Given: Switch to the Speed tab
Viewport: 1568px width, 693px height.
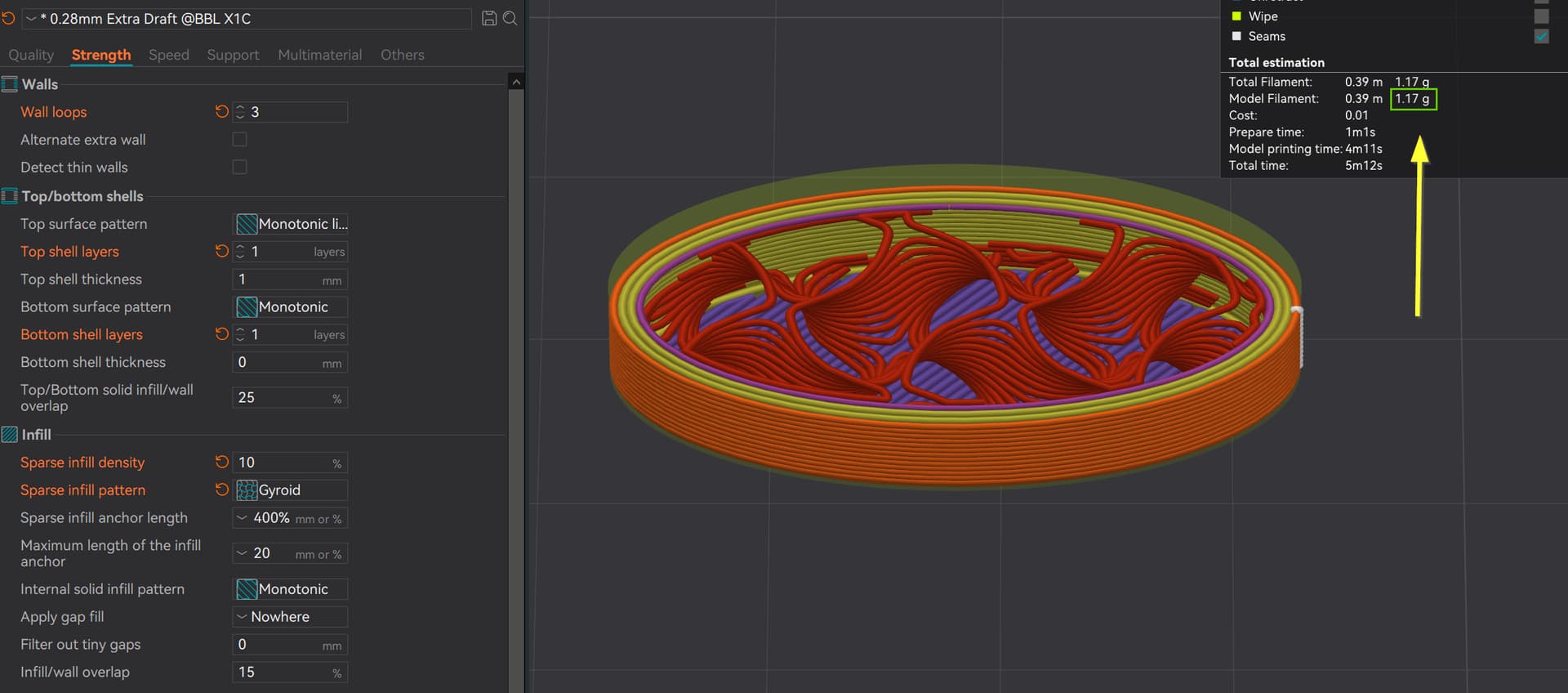Looking at the screenshot, I should tap(169, 55).
